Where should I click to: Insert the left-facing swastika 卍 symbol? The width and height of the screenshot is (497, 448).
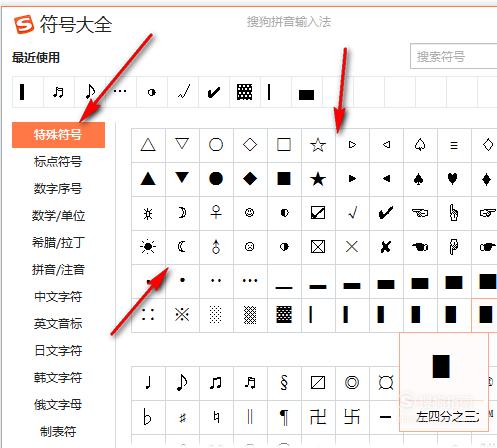[x=318, y=417]
